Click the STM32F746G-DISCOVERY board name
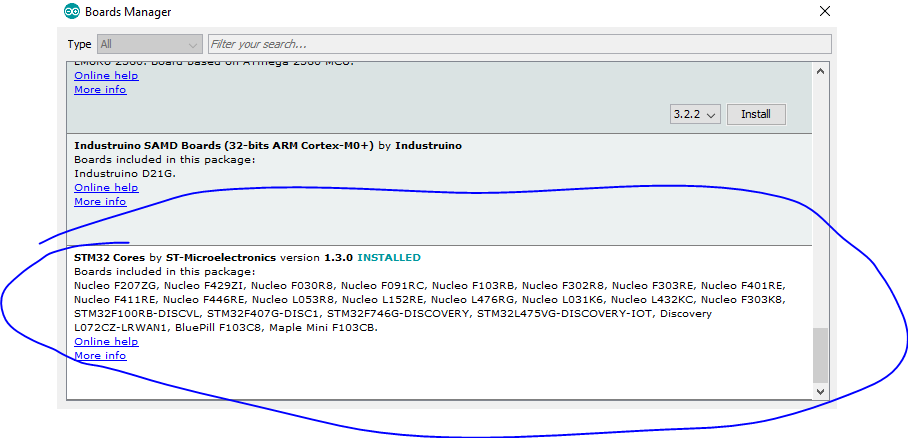Viewport: 908px width, 438px height. (x=399, y=313)
